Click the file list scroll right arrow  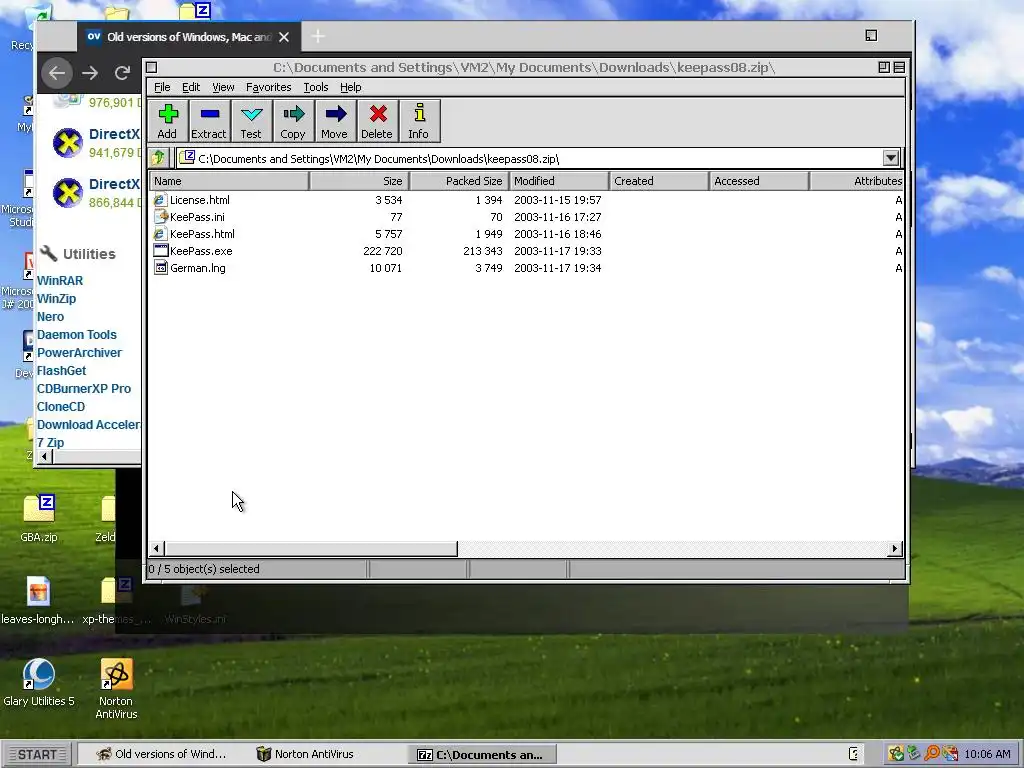tap(895, 549)
